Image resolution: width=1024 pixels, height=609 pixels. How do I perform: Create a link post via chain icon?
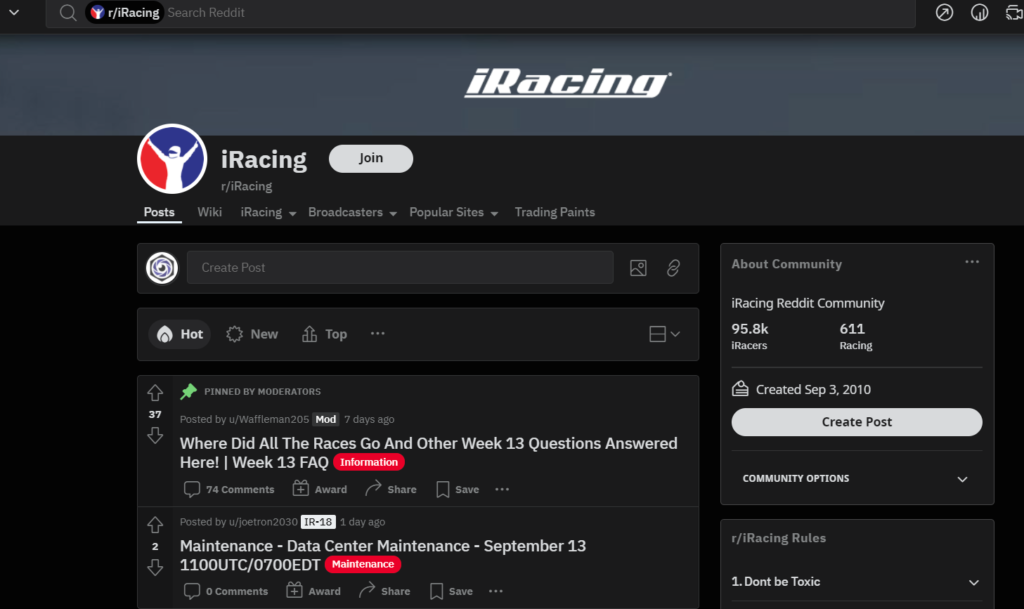coord(673,268)
